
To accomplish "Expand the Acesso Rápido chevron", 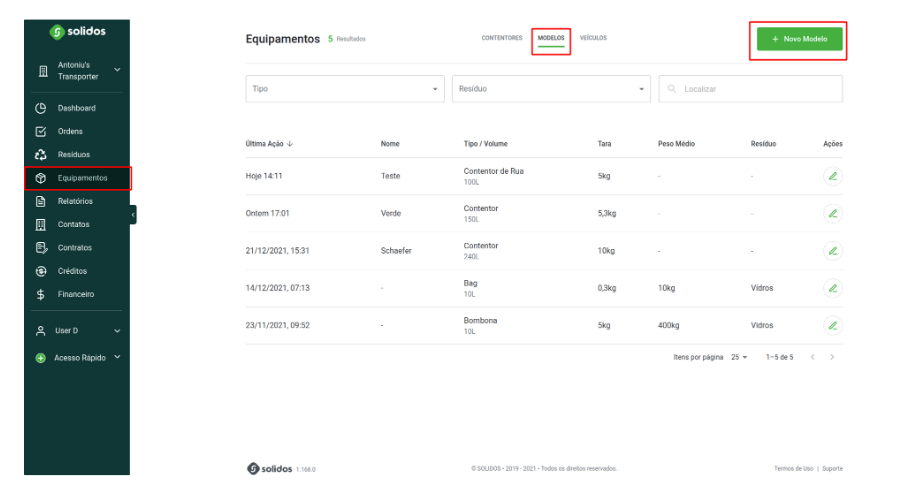I will coord(117,357).
